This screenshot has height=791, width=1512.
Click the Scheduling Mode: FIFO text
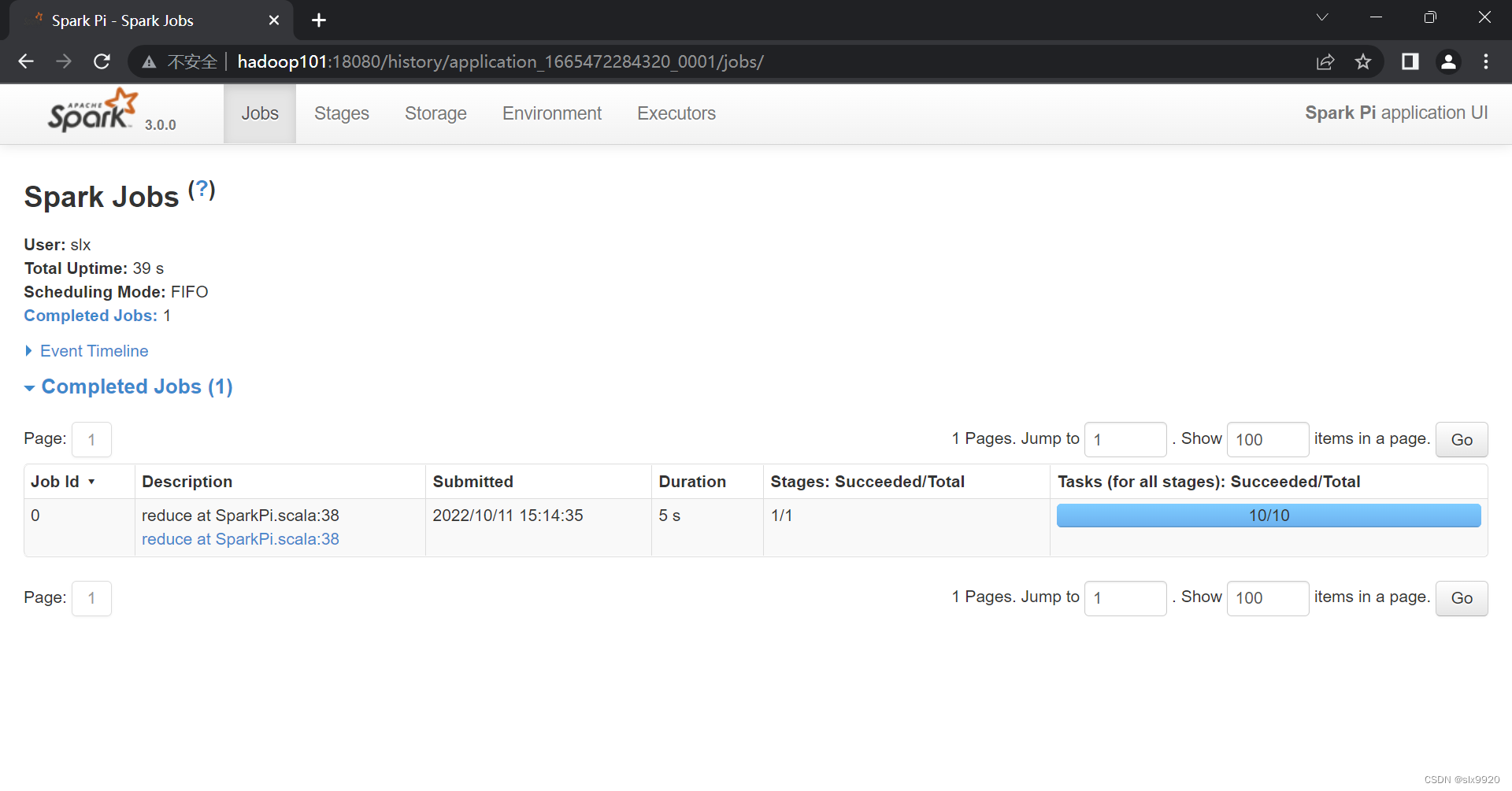116,292
